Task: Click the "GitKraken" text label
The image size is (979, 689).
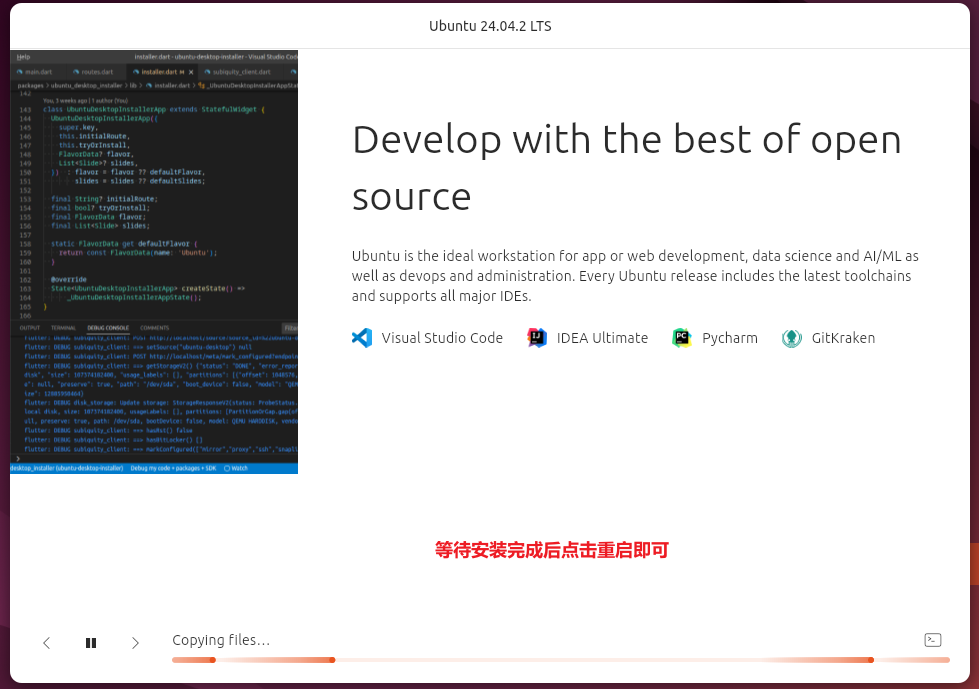Action: (x=843, y=338)
